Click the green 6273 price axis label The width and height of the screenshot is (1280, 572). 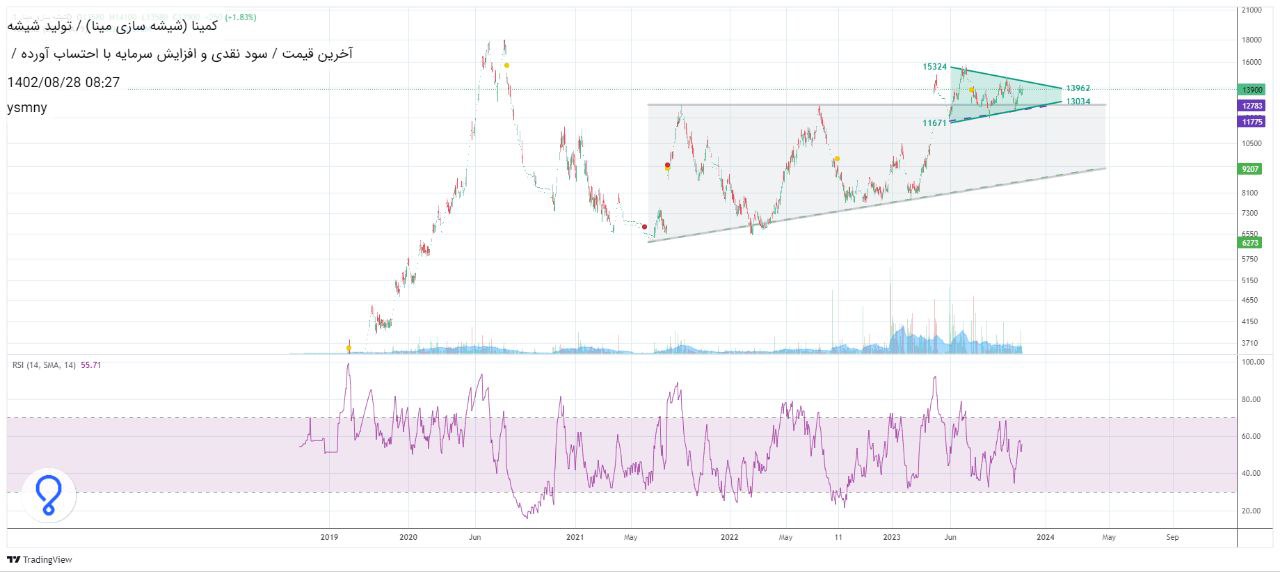tap(1251, 242)
